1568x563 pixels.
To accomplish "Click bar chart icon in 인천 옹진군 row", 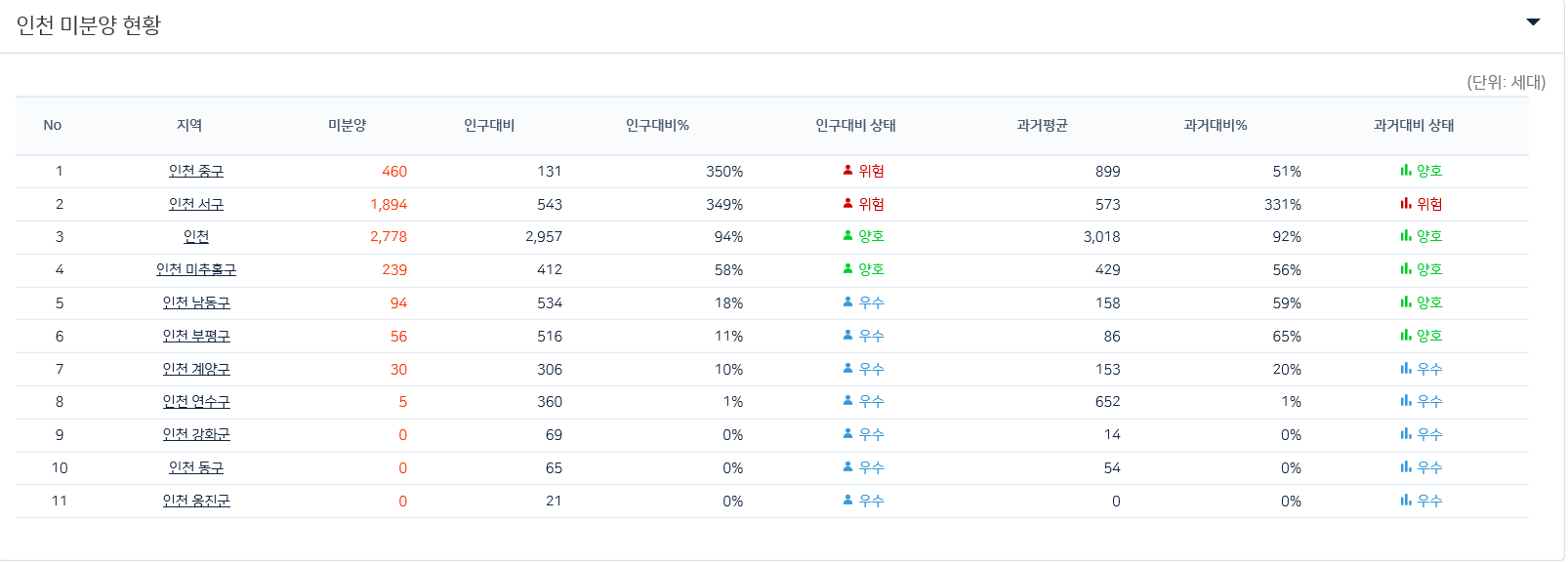I will (1406, 500).
